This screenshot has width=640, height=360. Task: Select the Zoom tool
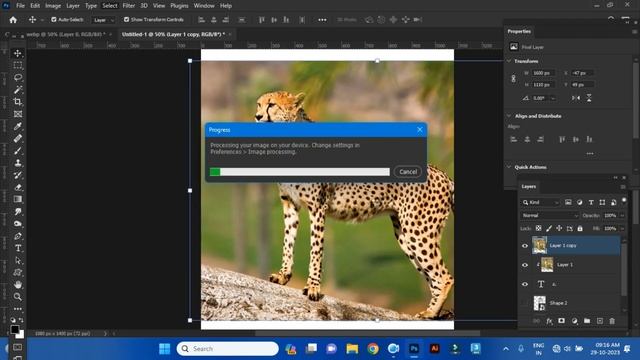(x=18, y=297)
